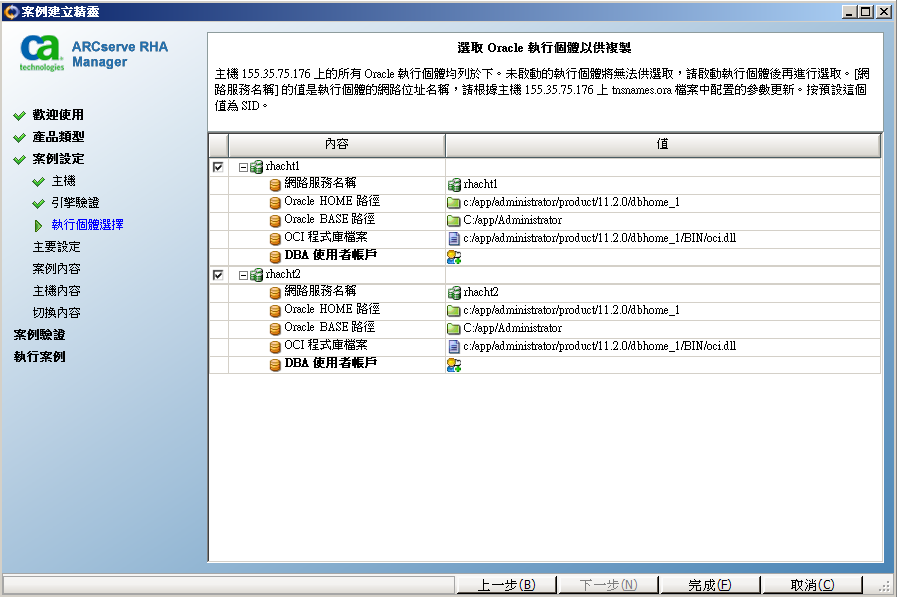Click the folder icon for rhacht1 Oracle BASE value

tap(454, 221)
